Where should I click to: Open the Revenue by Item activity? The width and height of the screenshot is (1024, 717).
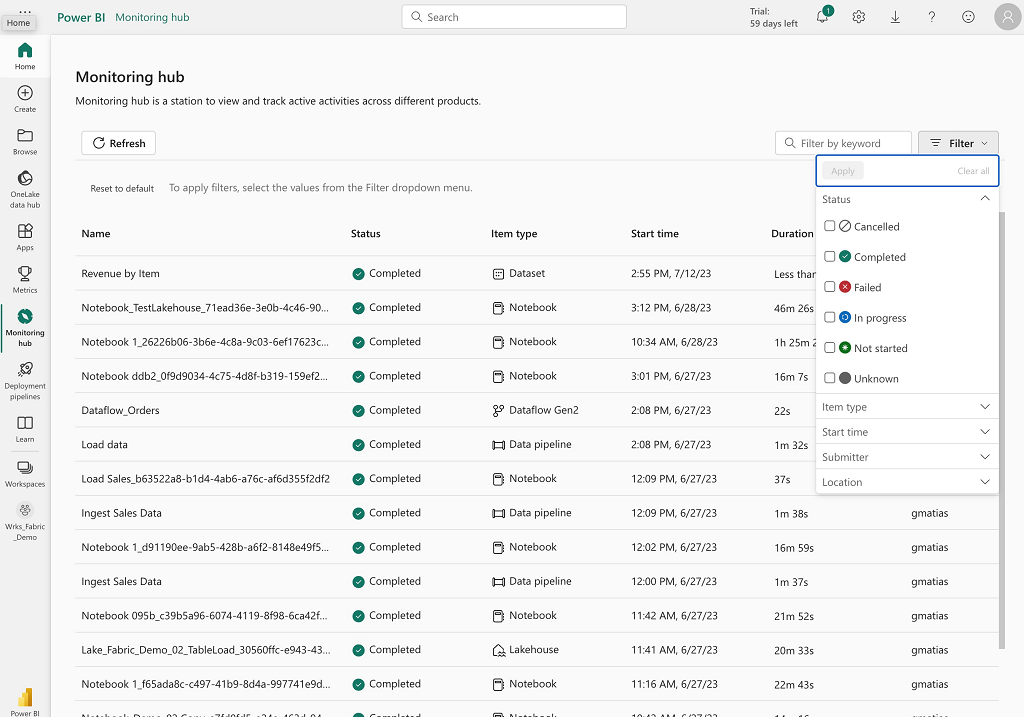(120, 274)
